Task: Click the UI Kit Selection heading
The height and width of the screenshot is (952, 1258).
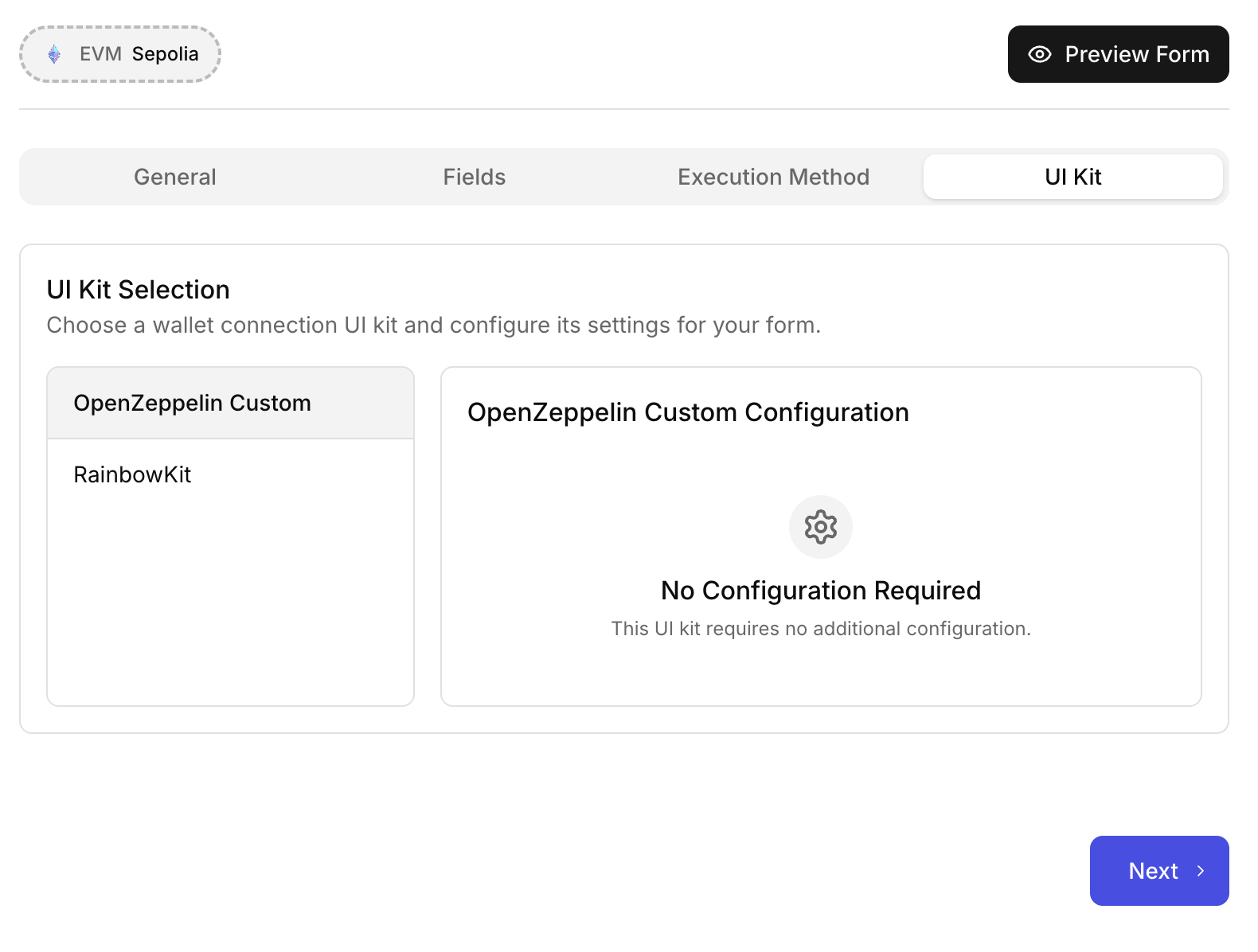Action: pyautogui.click(x=138, y=290)
